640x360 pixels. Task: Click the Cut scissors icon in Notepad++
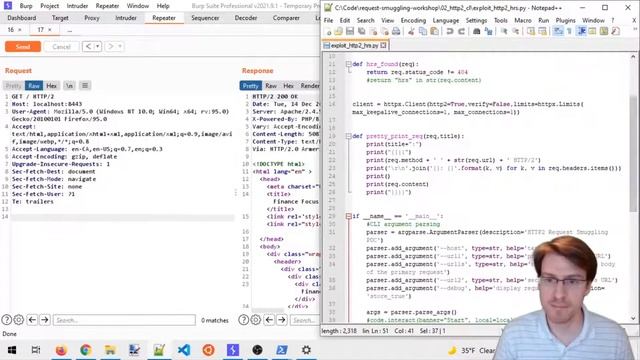[x=411, y=31]
